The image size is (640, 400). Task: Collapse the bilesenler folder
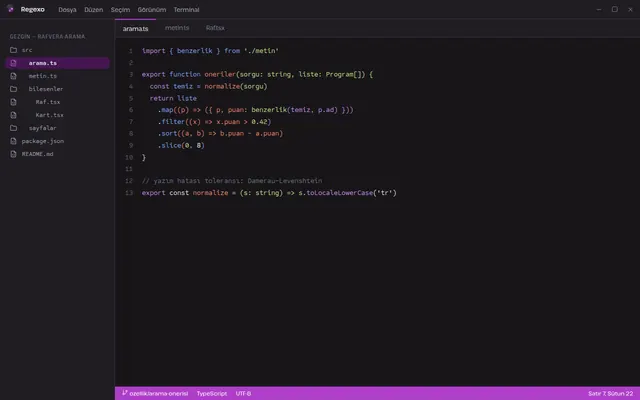[13, 89]
